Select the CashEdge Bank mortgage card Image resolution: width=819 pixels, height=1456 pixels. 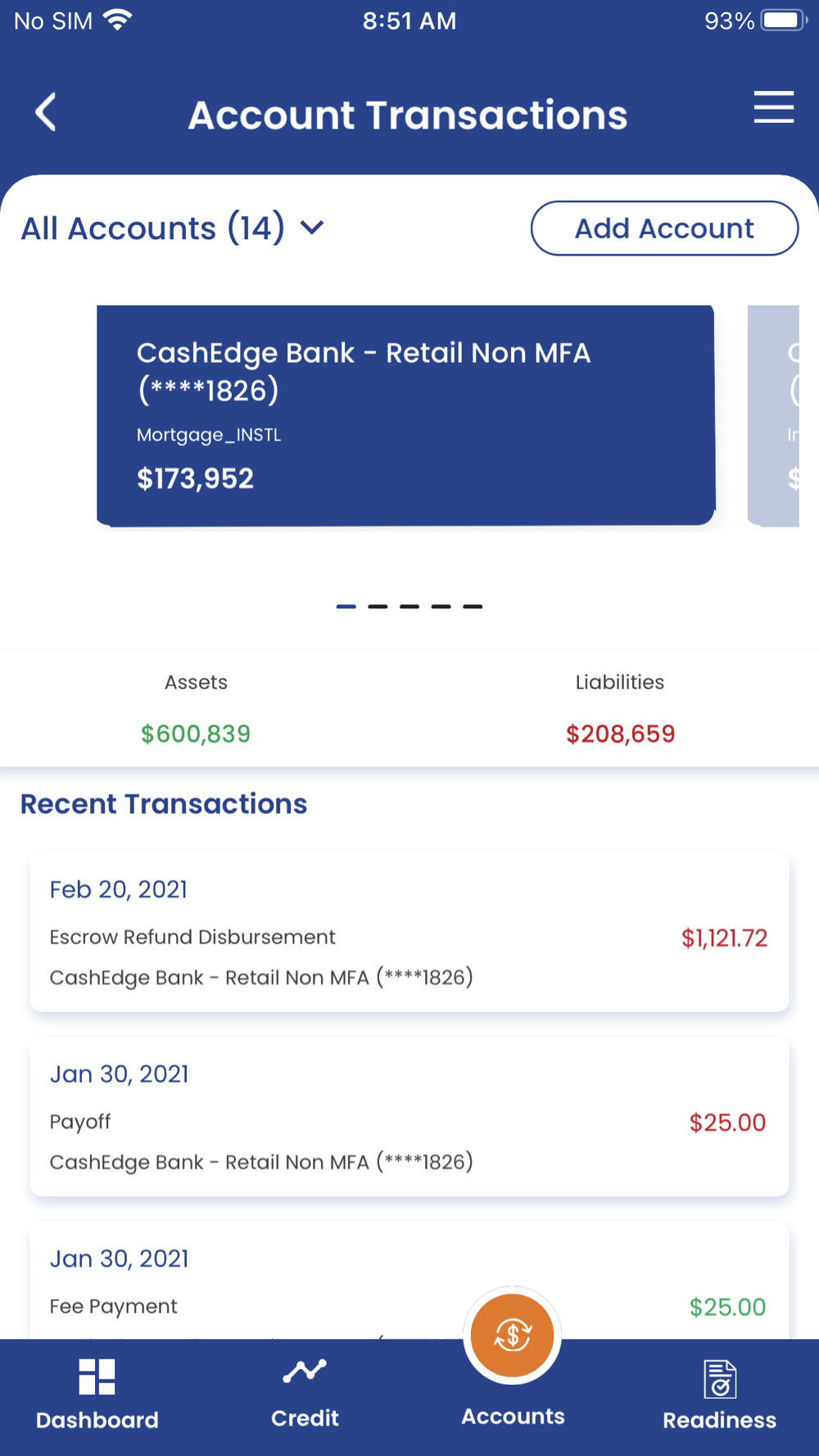coord(405,415)
